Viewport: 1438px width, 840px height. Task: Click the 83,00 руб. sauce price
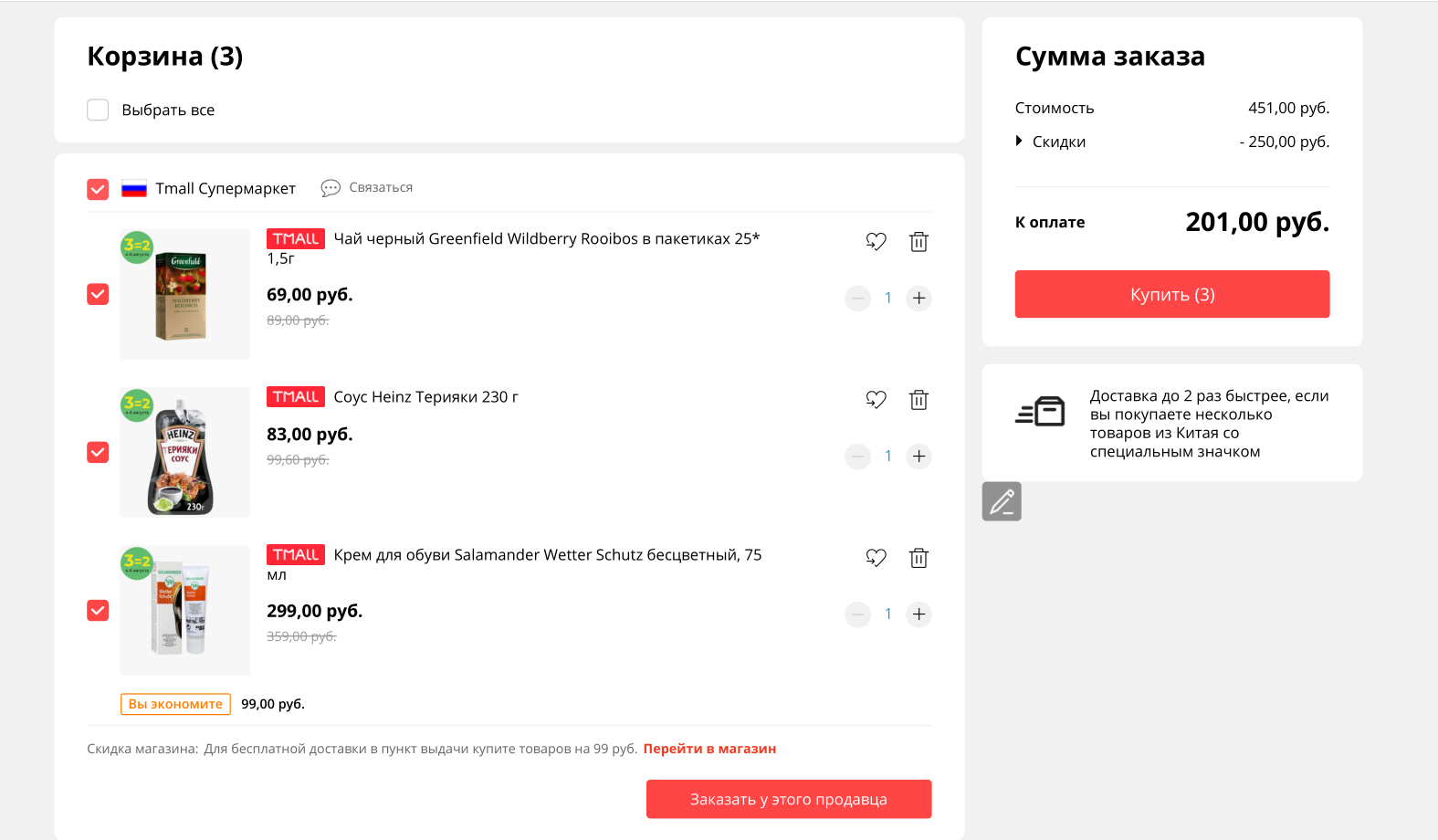tap(310, 435)
